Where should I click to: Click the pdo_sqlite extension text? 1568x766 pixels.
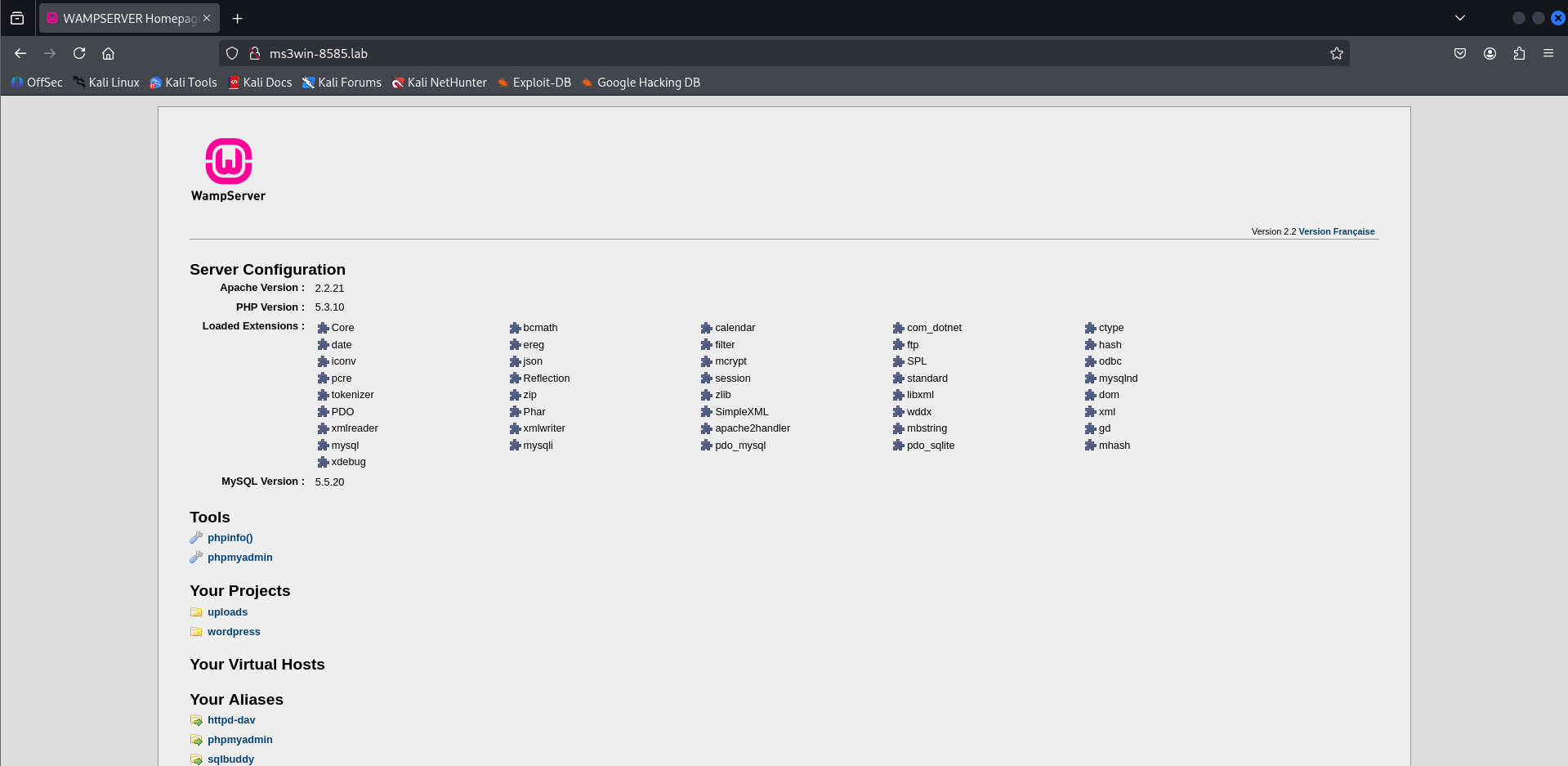[x=931, y=446]
